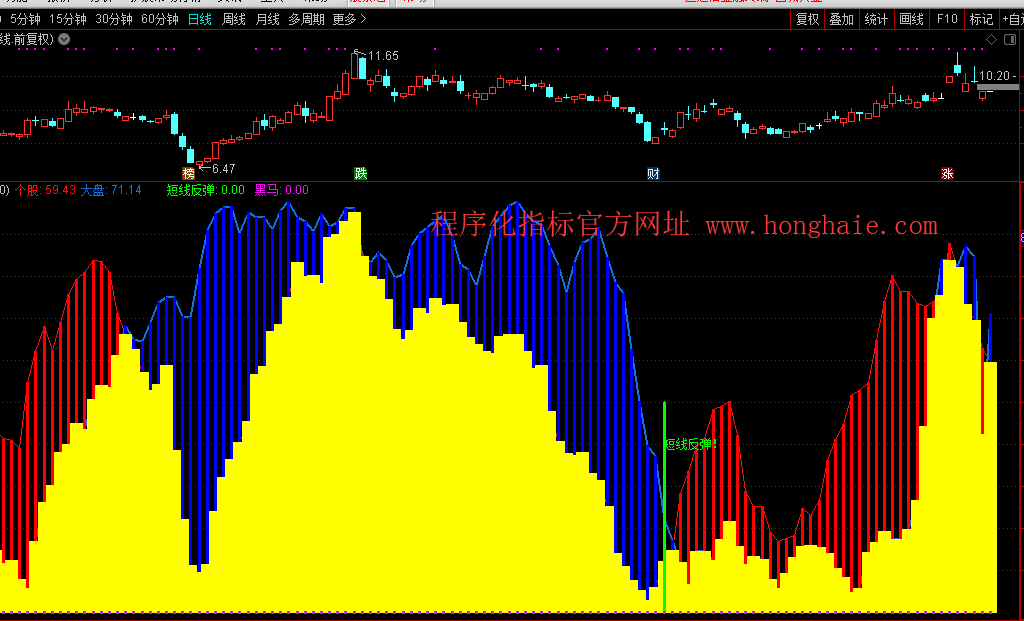This screenshot has height=621, width=1024.
Task: Click the 短线反弹 indicator label
Action: tap(191, 189)
